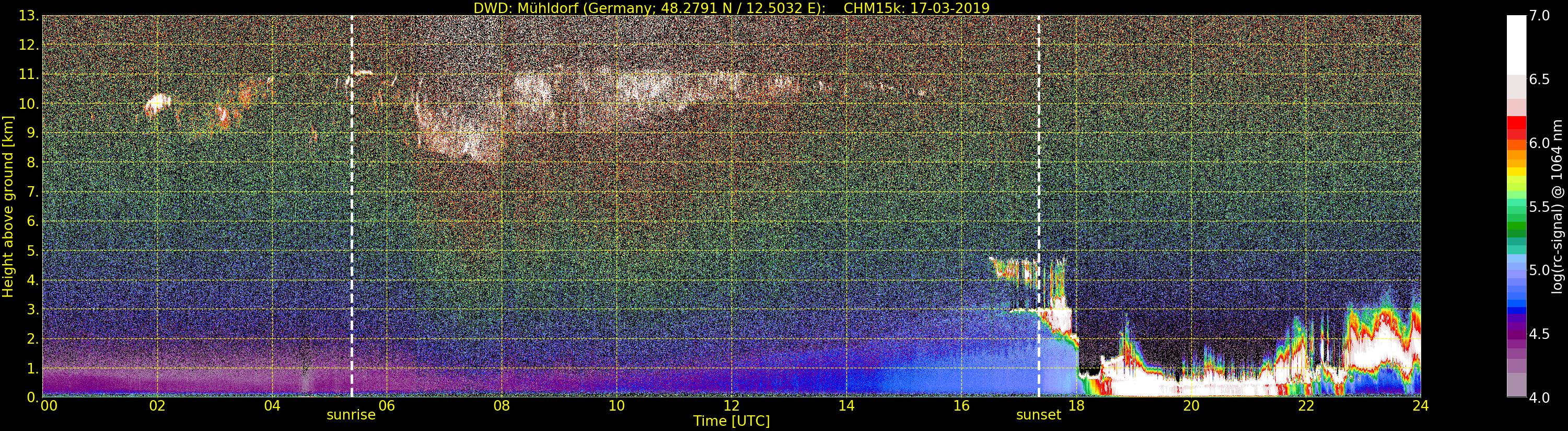This screenshot has width=1568, height=431.
Task: Click the '4.0' colorbar tick label
Action: coord(1540,398)
